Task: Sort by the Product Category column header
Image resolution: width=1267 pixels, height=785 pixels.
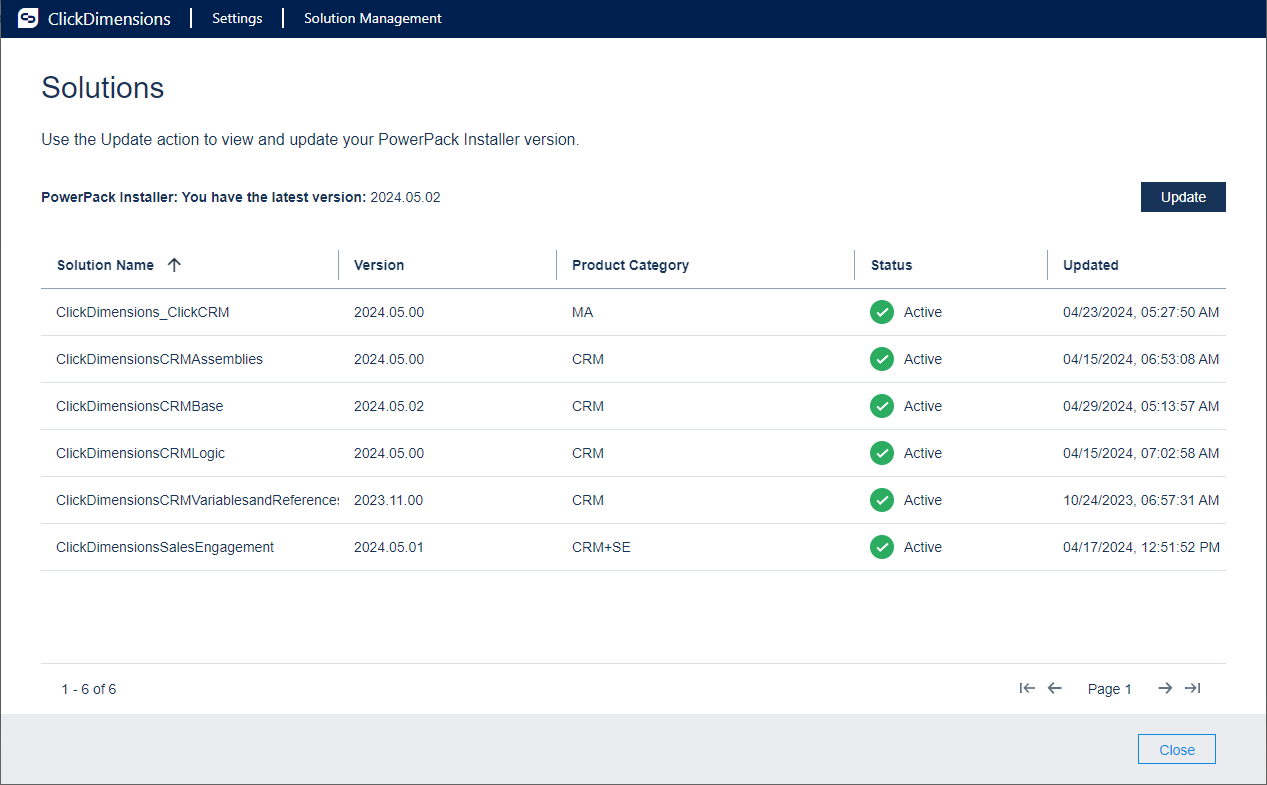Action: click(630, 265)
